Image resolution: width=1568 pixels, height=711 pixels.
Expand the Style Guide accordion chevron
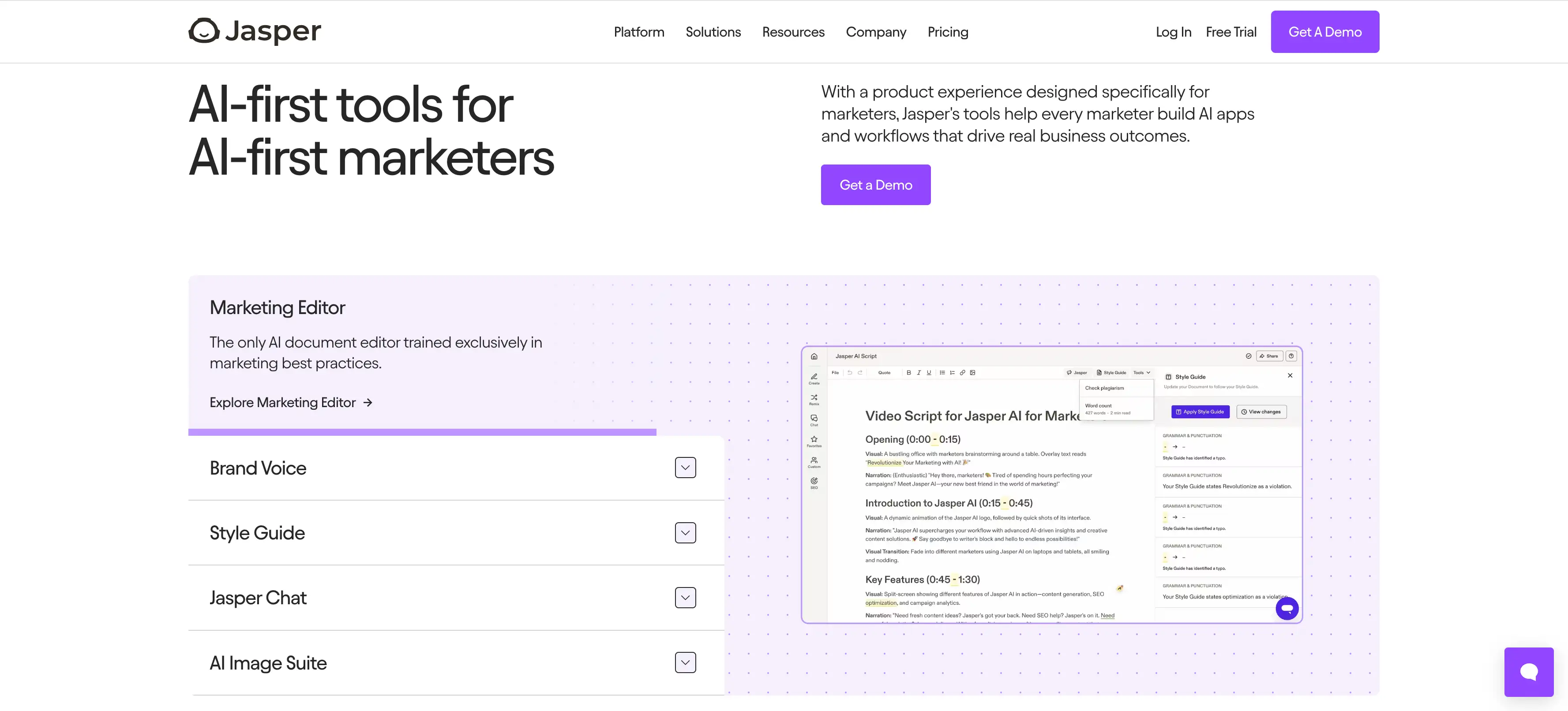click(685, 533)
